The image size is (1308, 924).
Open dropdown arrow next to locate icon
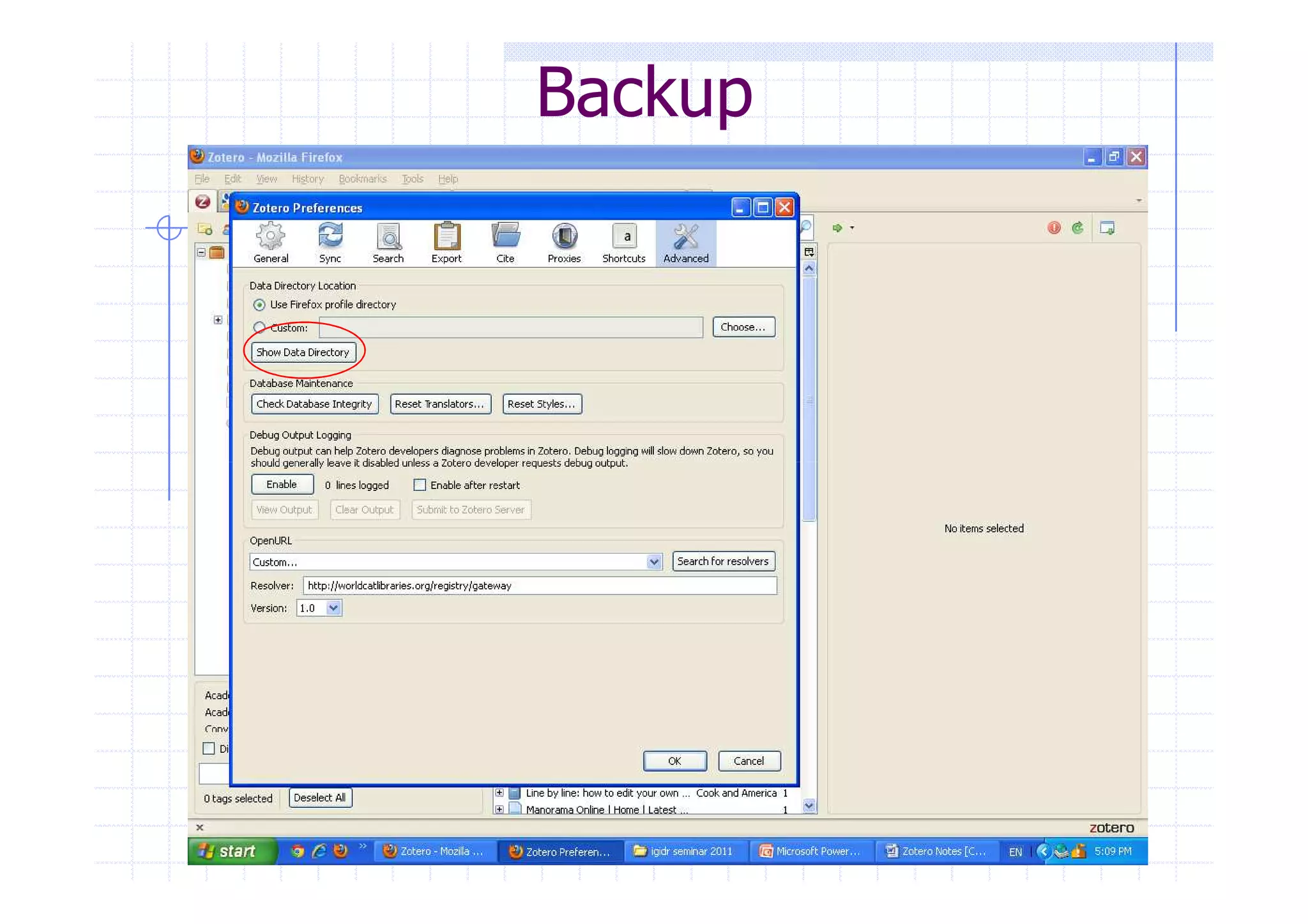point(852,228)
